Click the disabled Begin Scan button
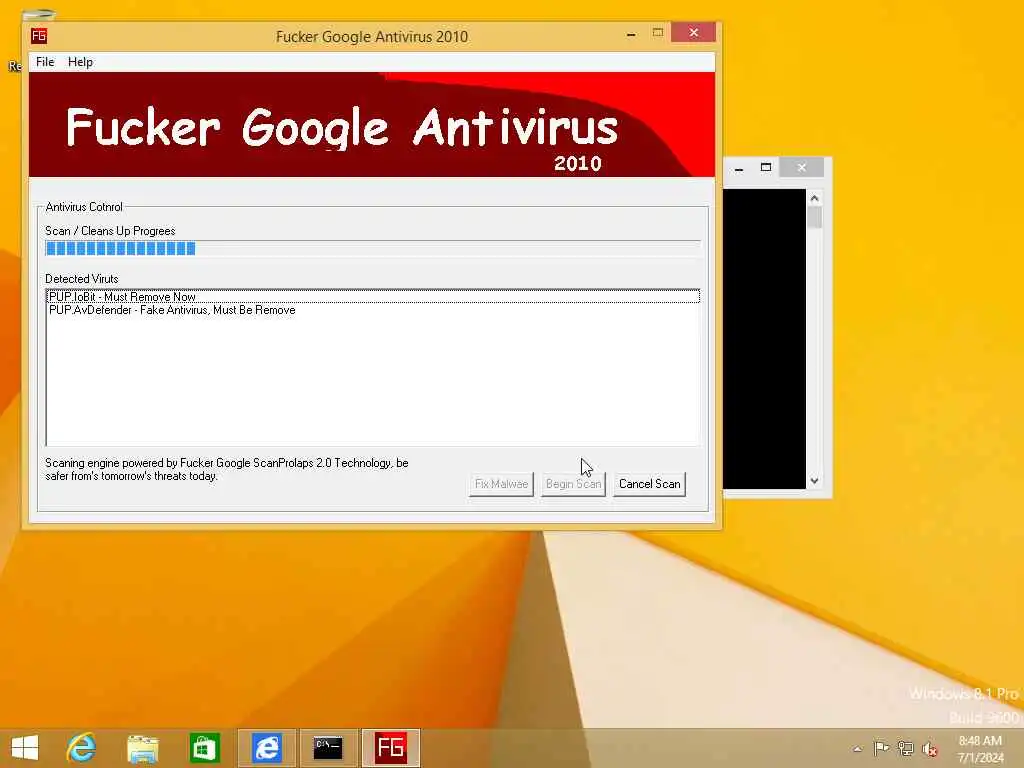This screenshot has height=768, width=1024. [x=573, y=484]
